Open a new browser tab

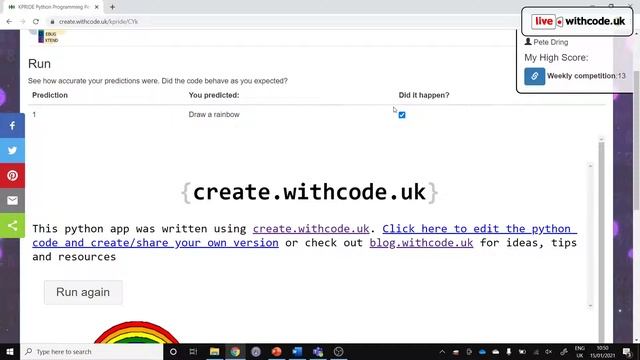click(x=112, y=7)
